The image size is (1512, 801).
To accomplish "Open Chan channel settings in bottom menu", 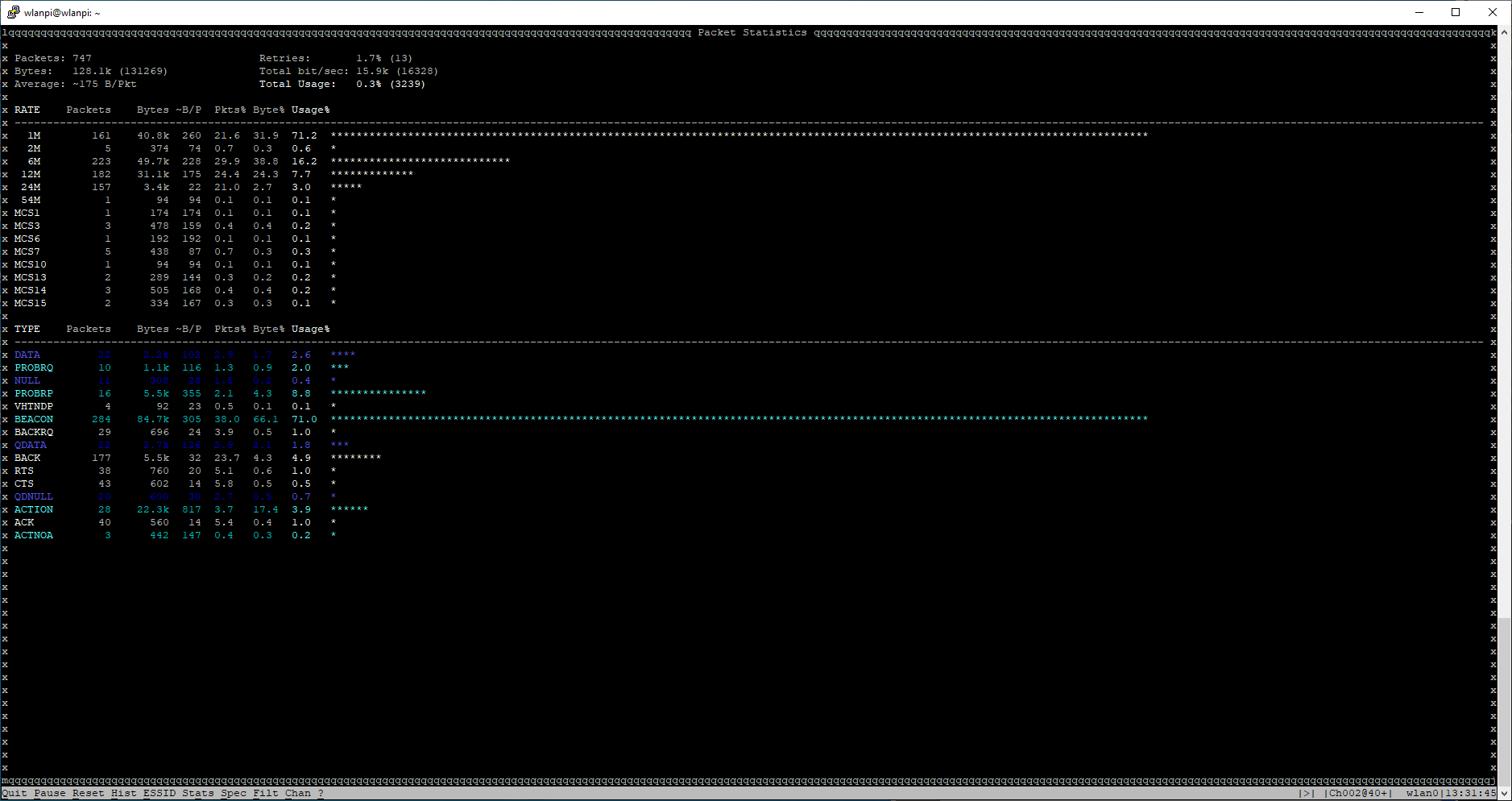I will point(298,793).
